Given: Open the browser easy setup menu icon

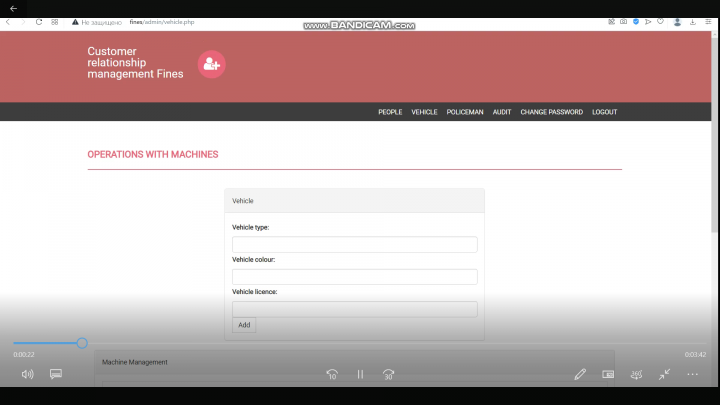Looking at the screenshot, I should point(708,22).
